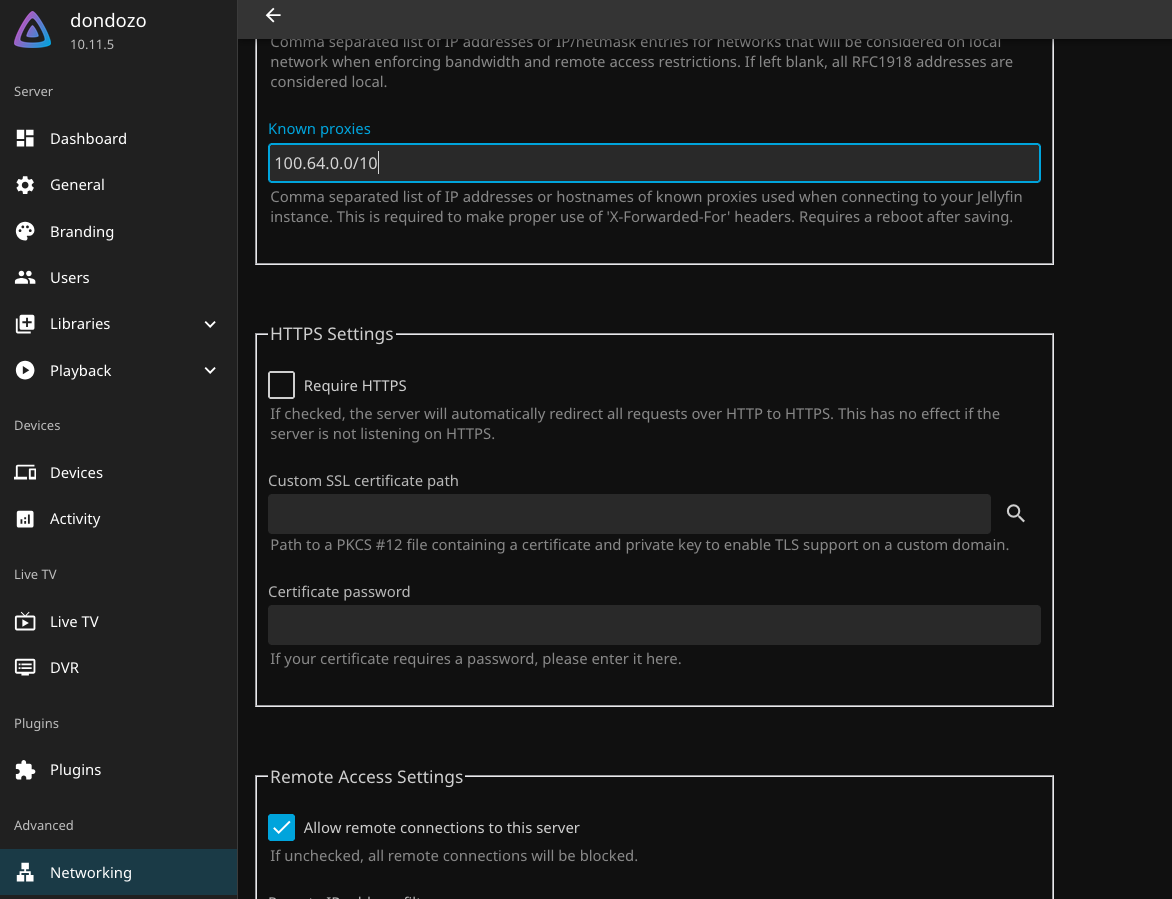Expand the Libraries submenu chevron

pos(210,324)
